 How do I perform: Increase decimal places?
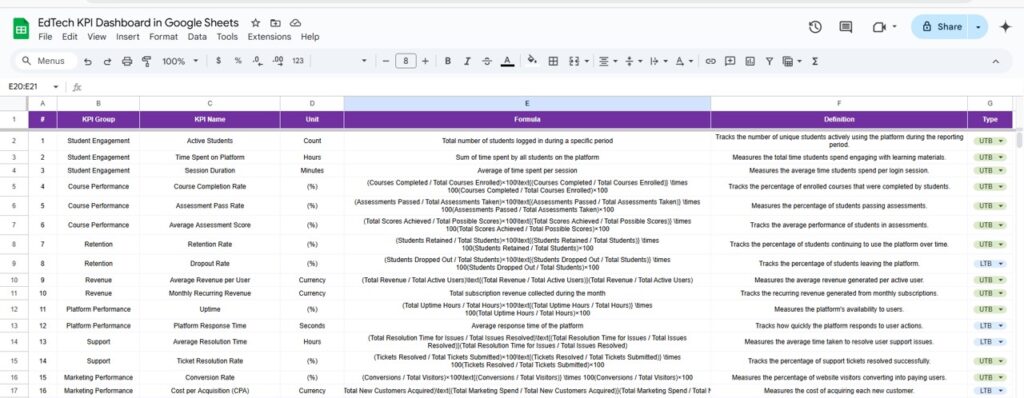pyautogui.click(x=278, y=61)
